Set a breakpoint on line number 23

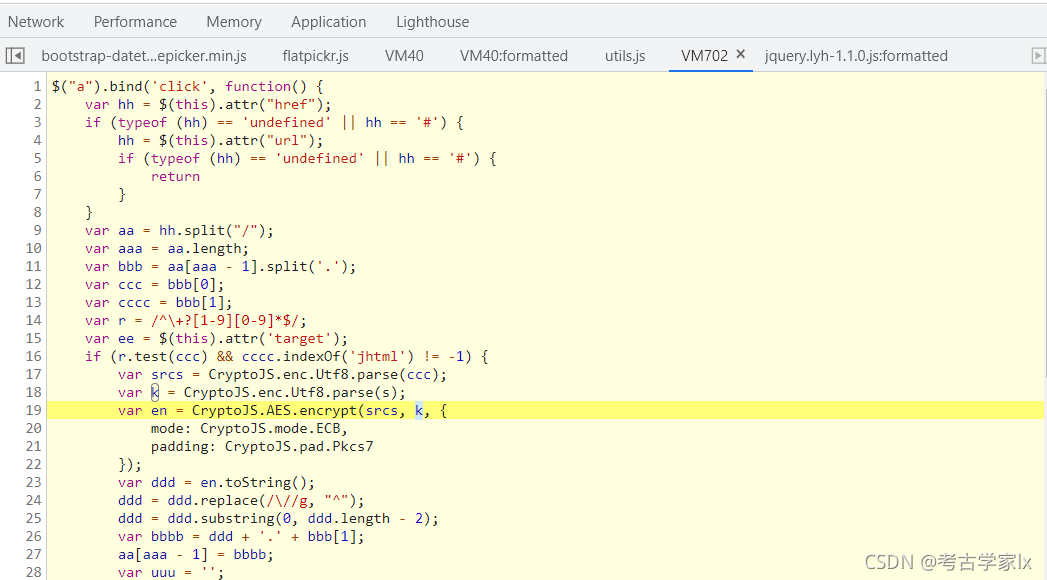point(34,482)
